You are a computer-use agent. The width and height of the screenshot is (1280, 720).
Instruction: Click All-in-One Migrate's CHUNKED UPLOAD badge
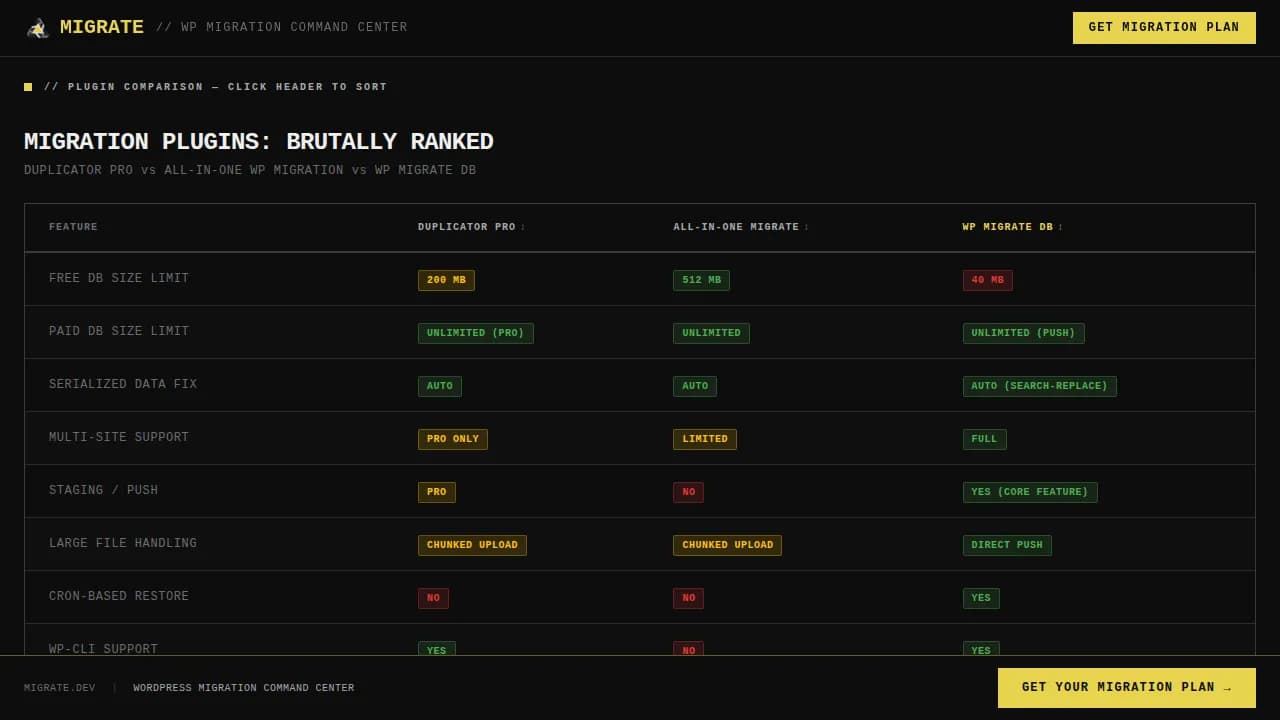(727, 545)
